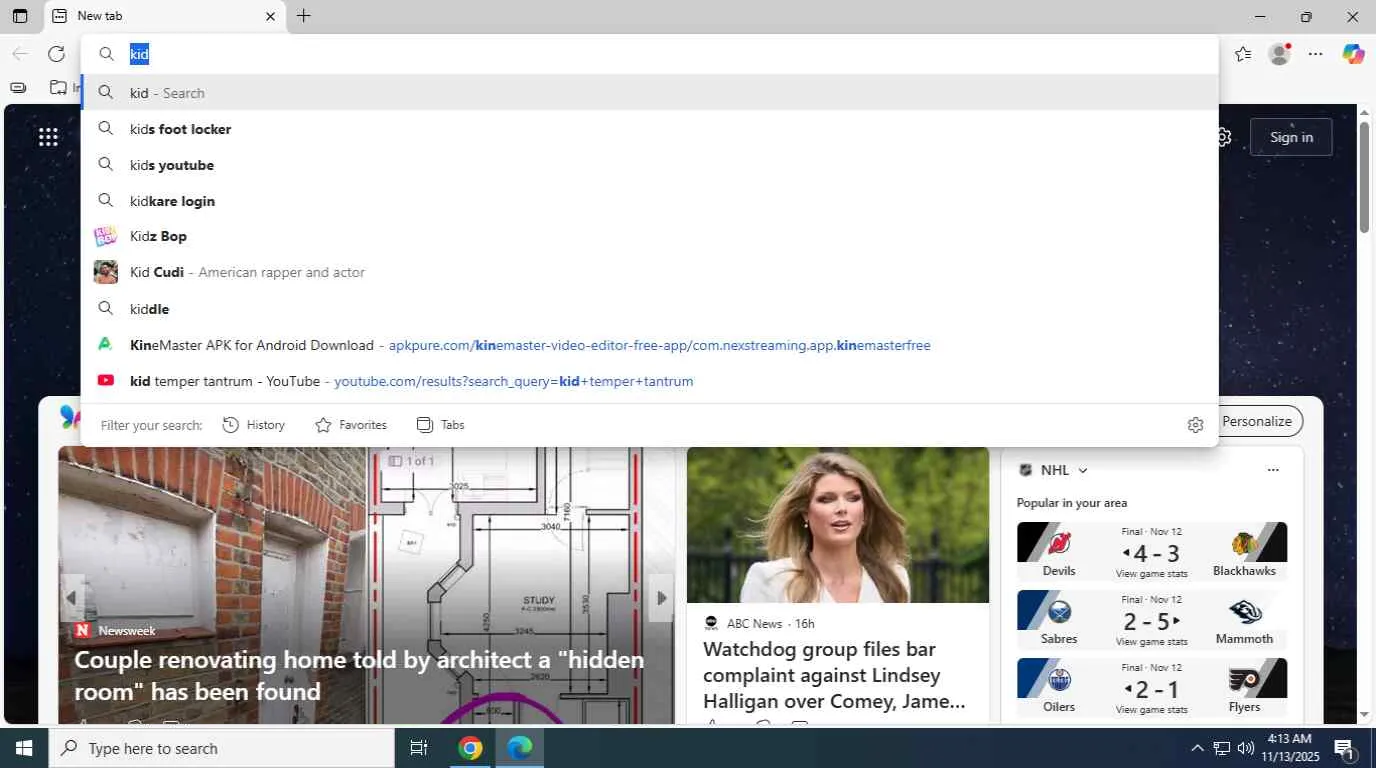Click the YouTube icon in suggestions
The image size is (1376, 768).
pos(105,380)
